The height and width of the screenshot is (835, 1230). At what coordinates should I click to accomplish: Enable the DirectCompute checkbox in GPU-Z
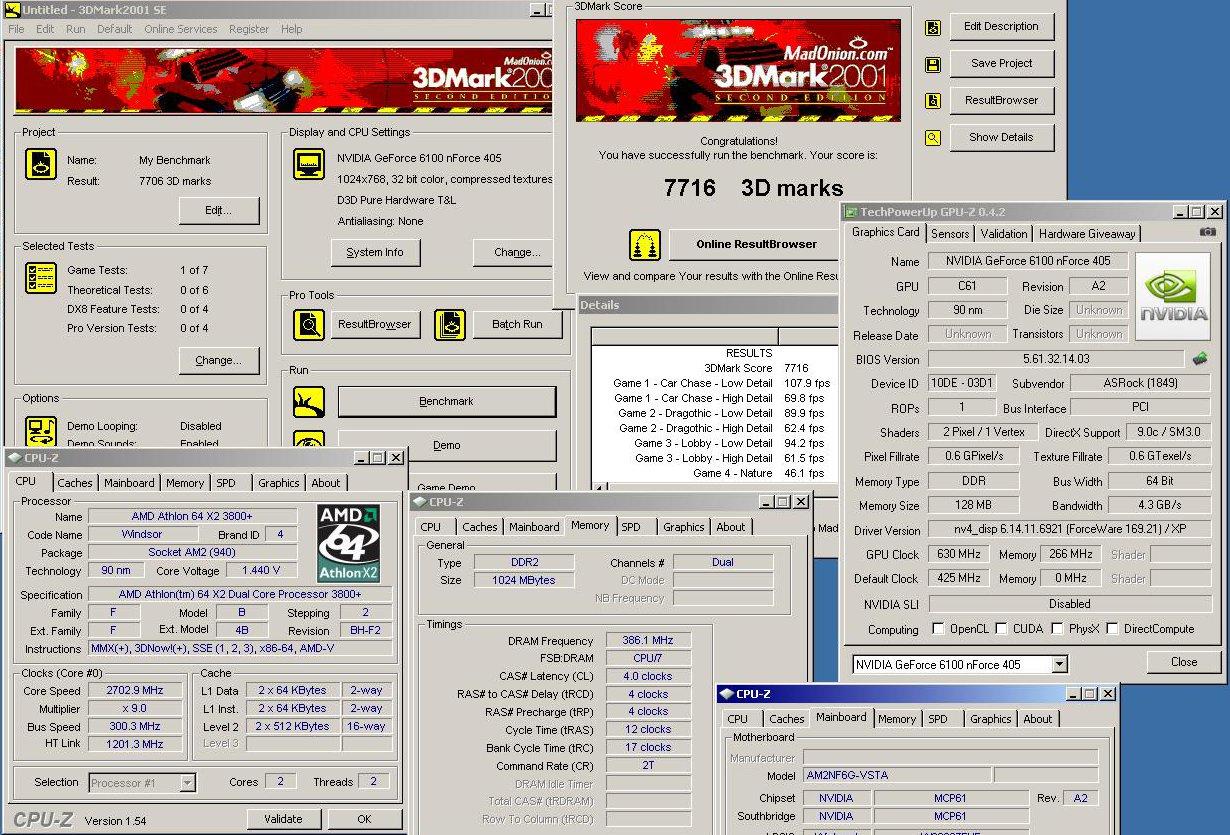click(x=1113, y=629)
